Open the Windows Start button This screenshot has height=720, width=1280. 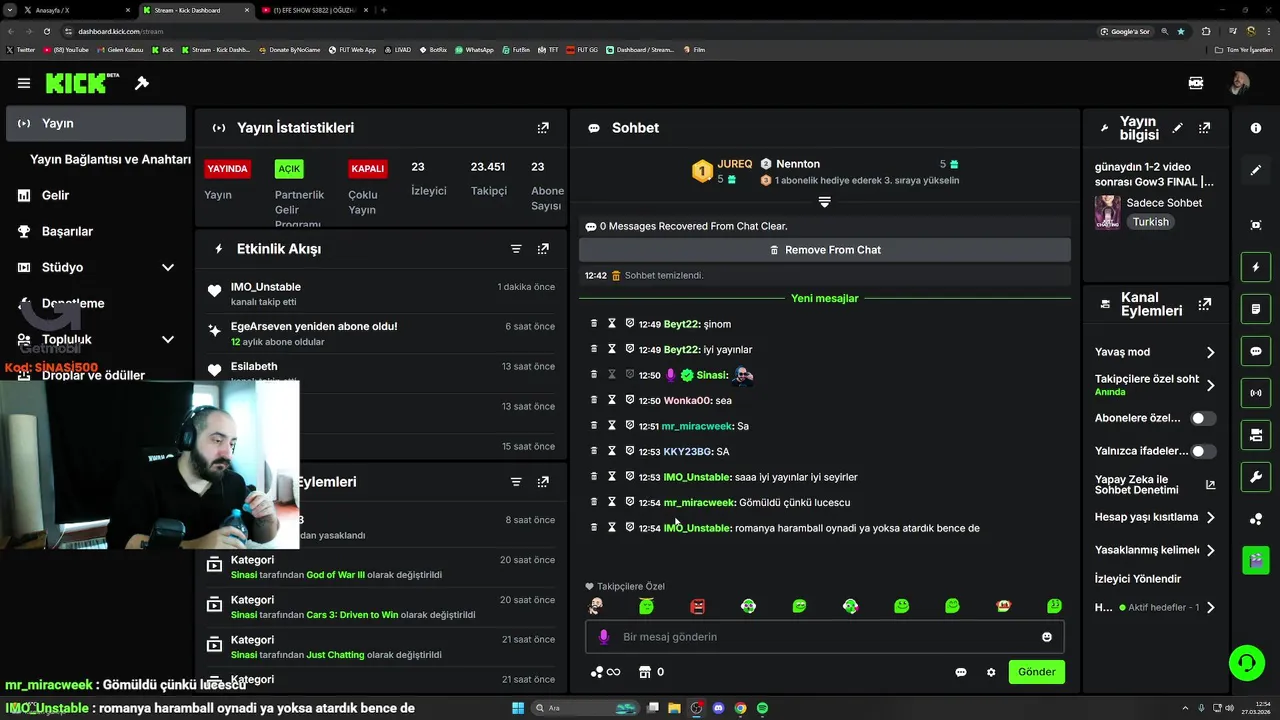click(x=518, y=708)
